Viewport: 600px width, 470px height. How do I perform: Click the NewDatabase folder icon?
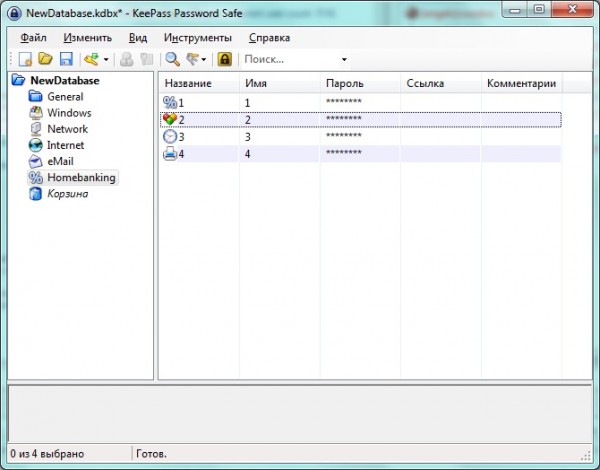18,80
